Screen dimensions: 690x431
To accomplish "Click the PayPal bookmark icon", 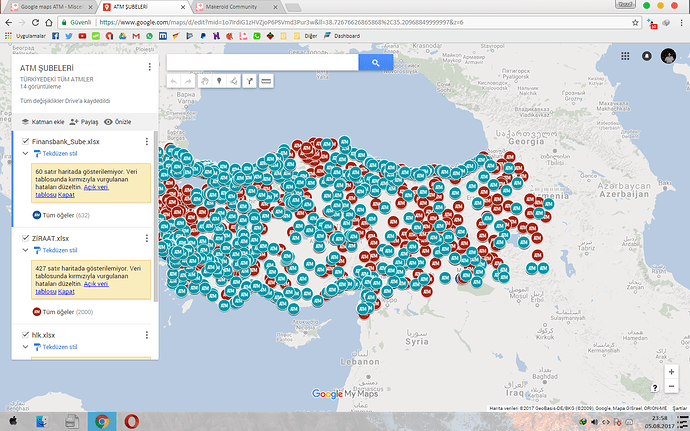I will [203, 36].
